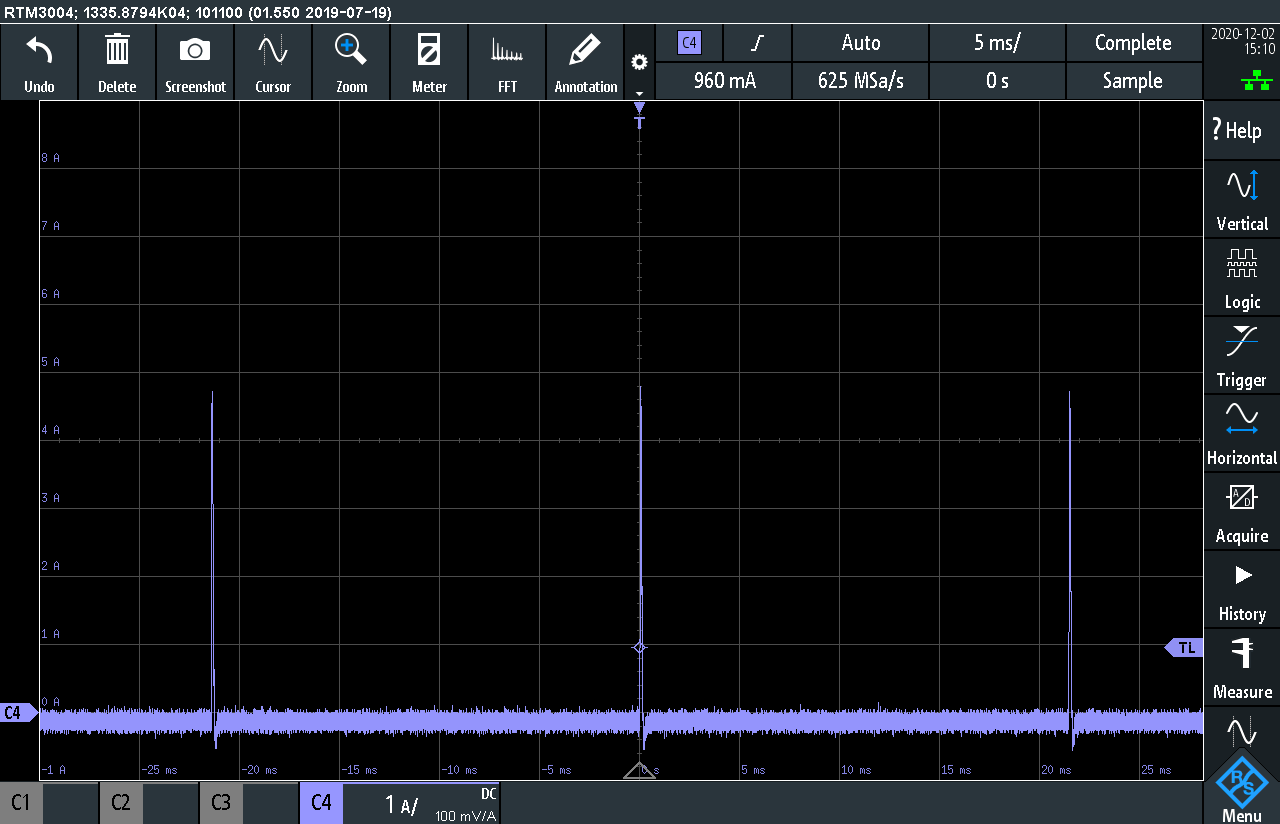Edit the 0 s horizontal position

(997, 81)
